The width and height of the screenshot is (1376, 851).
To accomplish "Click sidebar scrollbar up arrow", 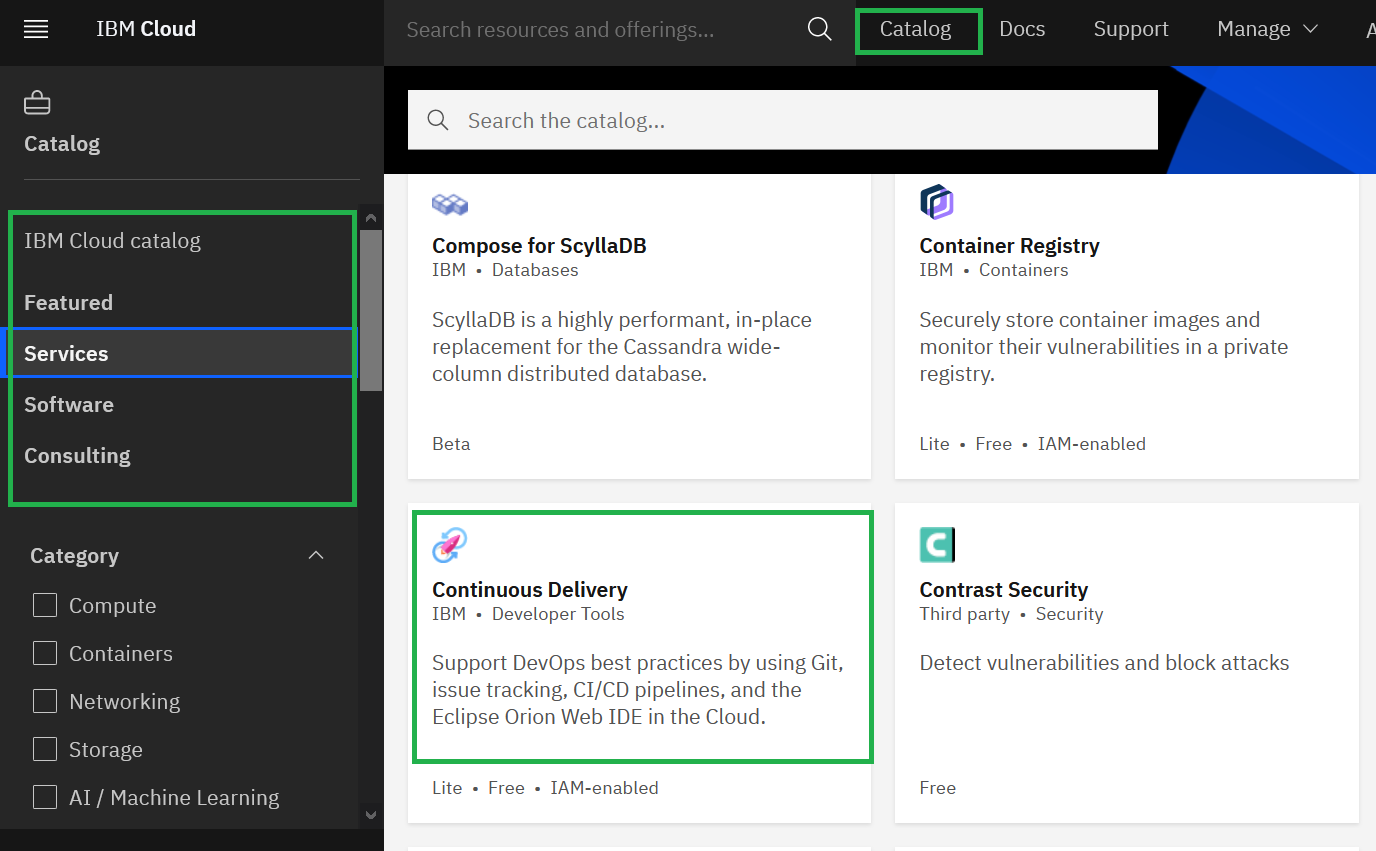I will (x=371, y=219).
